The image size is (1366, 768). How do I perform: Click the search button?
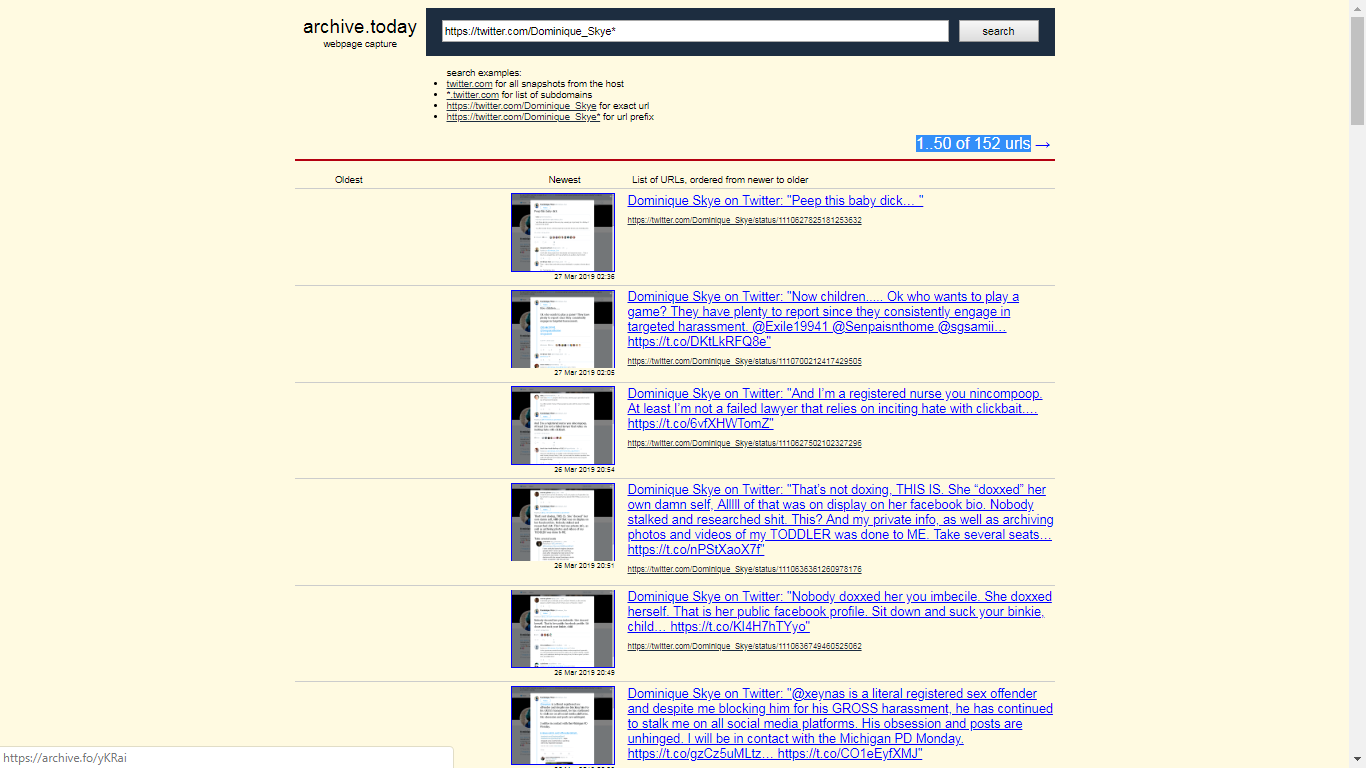(998, 31)
